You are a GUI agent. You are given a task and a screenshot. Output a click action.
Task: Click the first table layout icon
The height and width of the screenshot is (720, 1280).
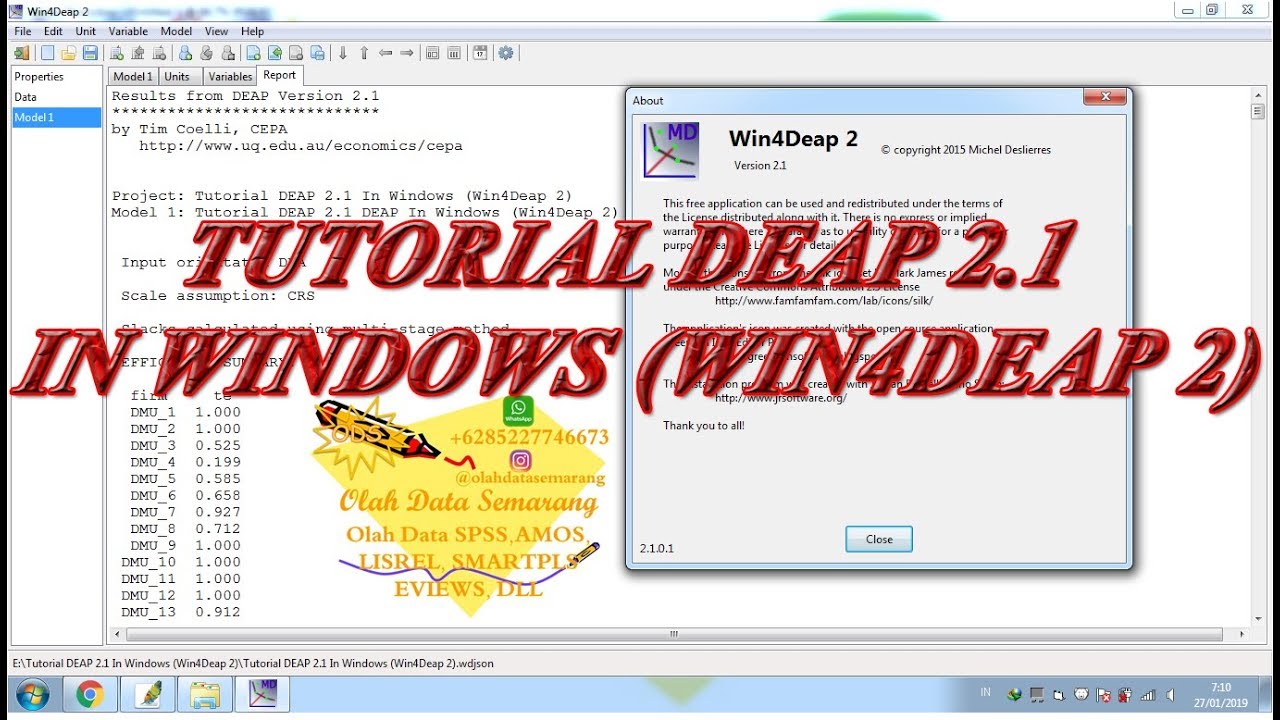point(433,53)
